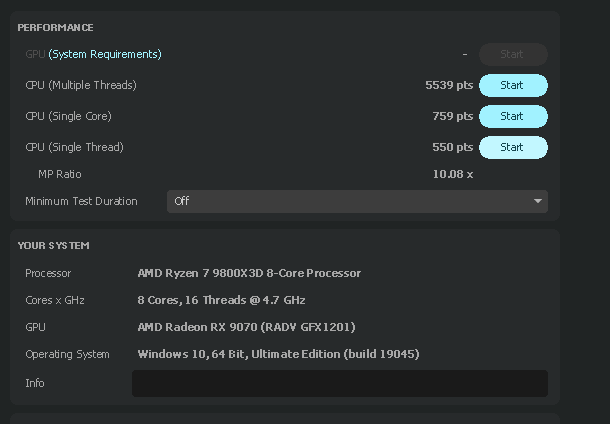Select the 759 pts single core score
This screenshot has width=610, height=424.
pyautogui.click(x=452, y=116)
